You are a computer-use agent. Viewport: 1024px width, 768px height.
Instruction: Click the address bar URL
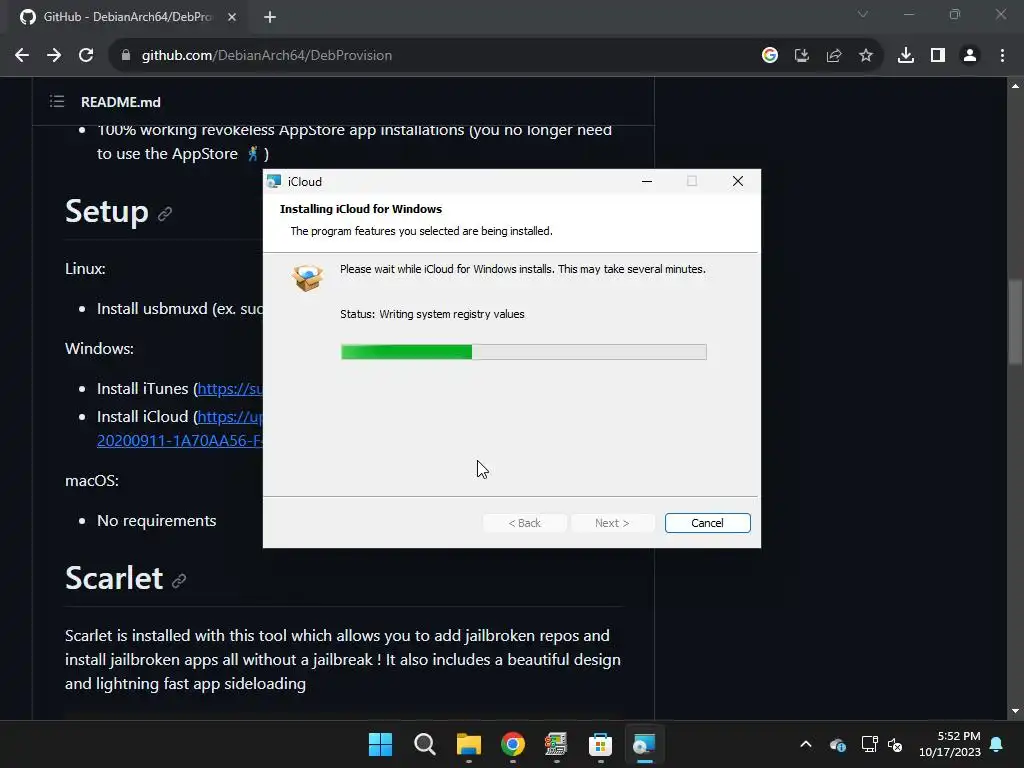pyautogui.click(x=266, y=56)
